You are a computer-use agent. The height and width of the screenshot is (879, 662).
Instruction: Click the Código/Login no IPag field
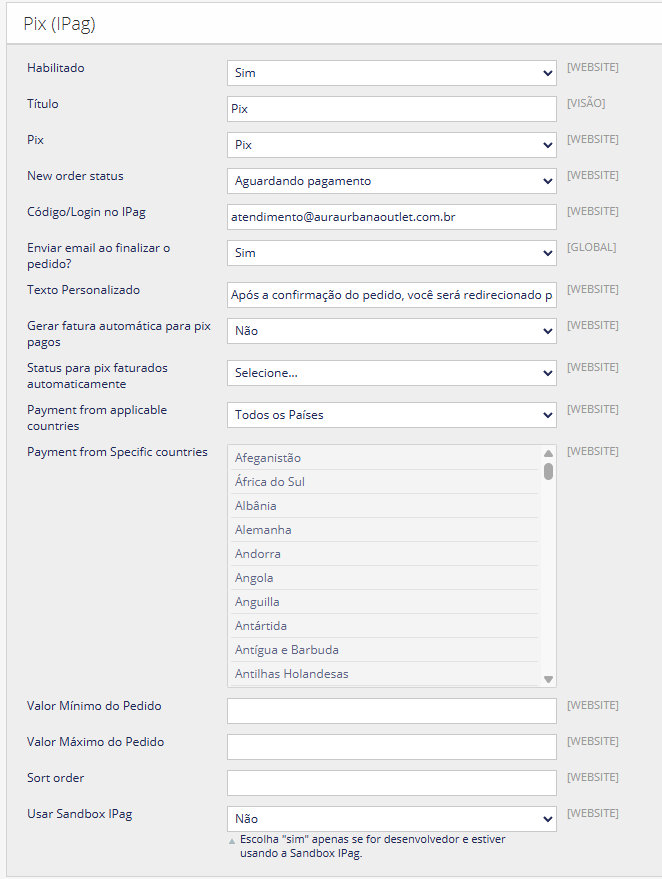(391, 217)
